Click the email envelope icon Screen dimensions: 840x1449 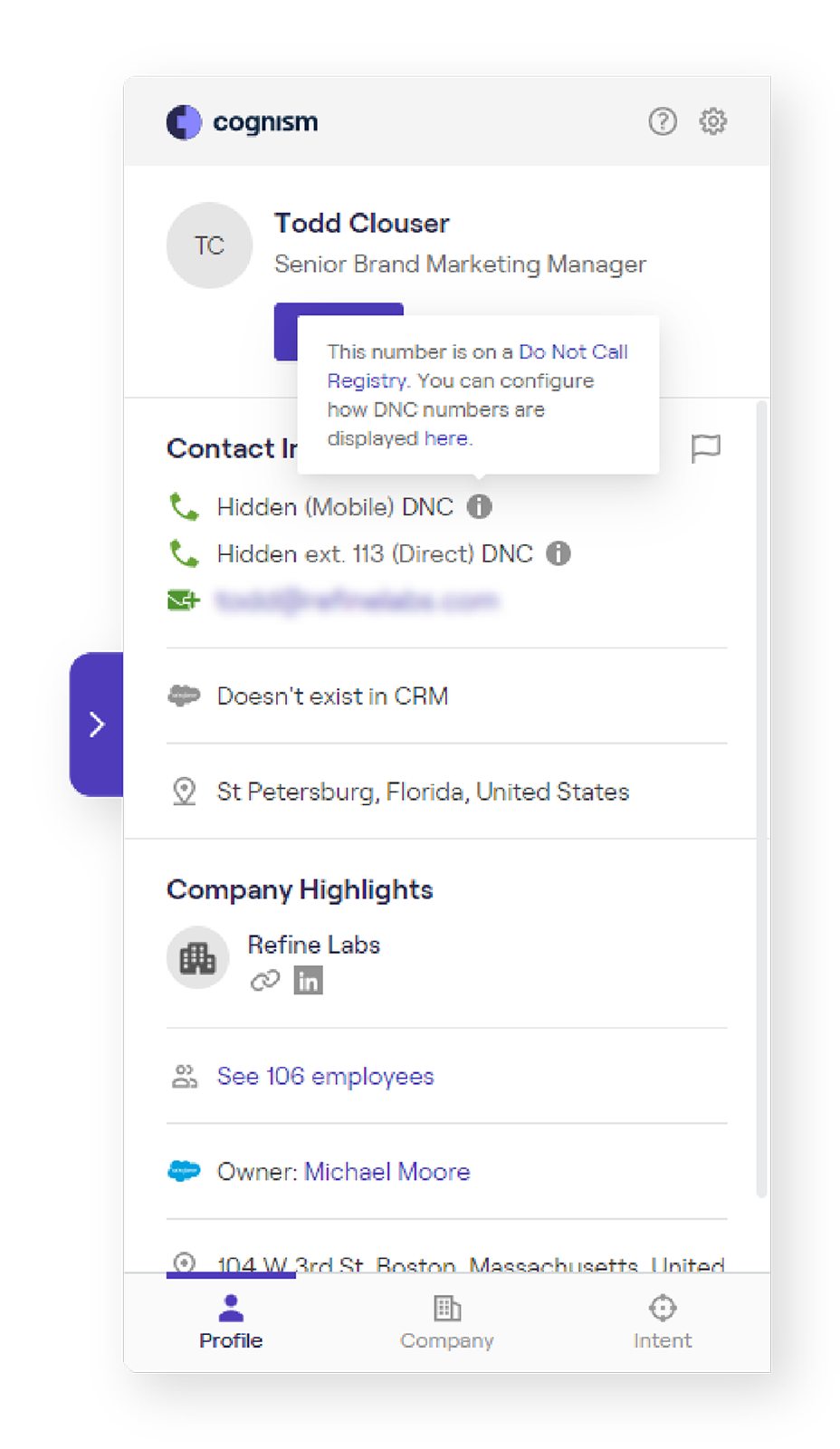click(183, 600)
